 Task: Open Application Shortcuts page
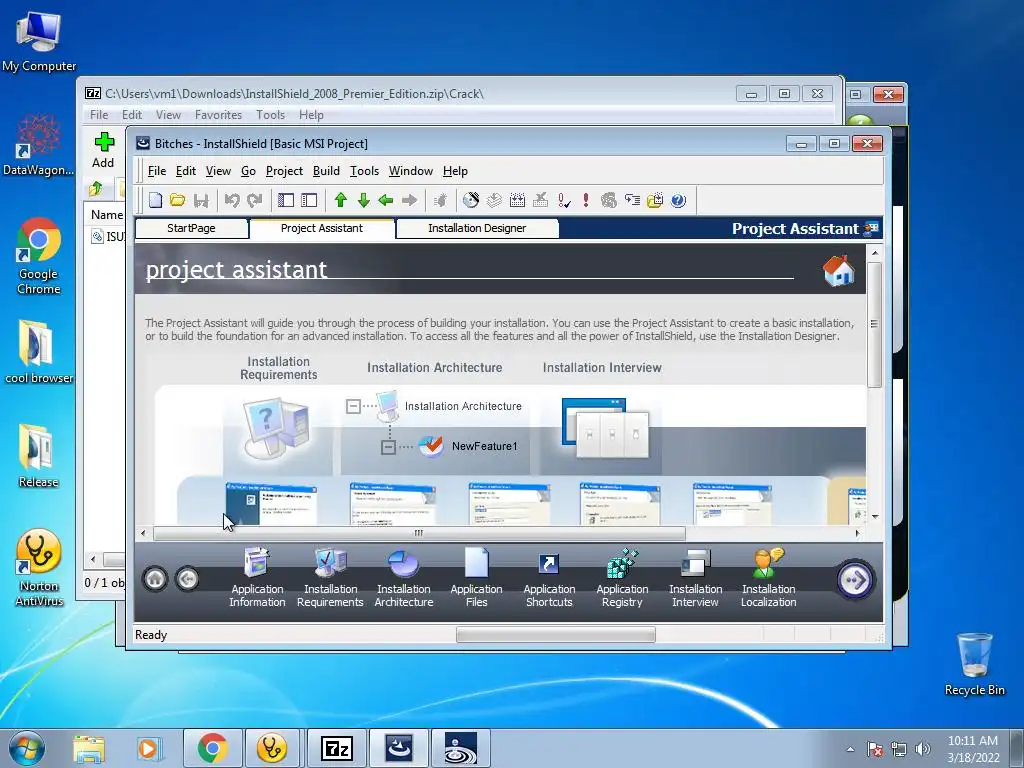tap(549, 577)
